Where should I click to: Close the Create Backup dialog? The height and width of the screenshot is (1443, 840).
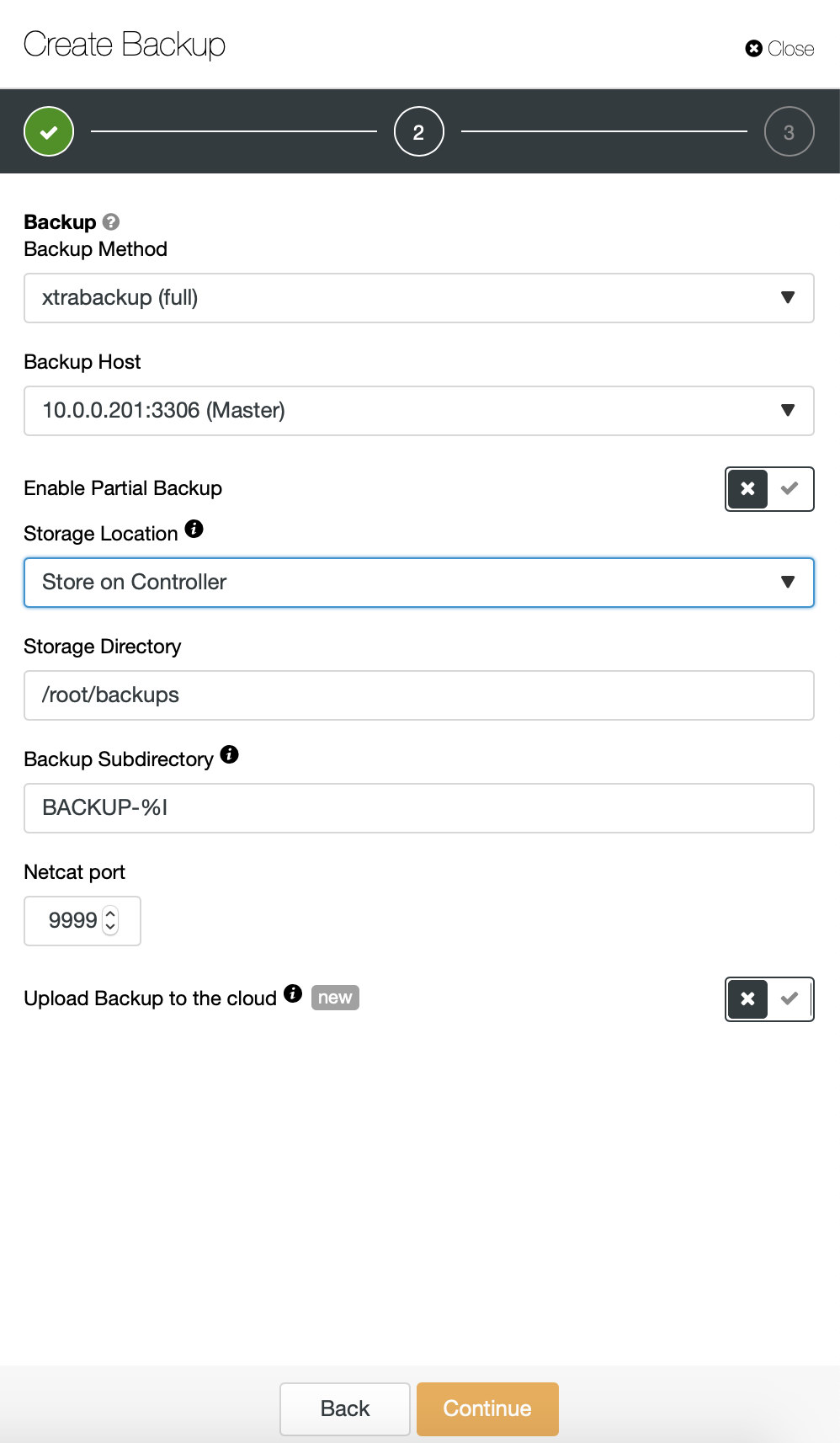[779, 49]
